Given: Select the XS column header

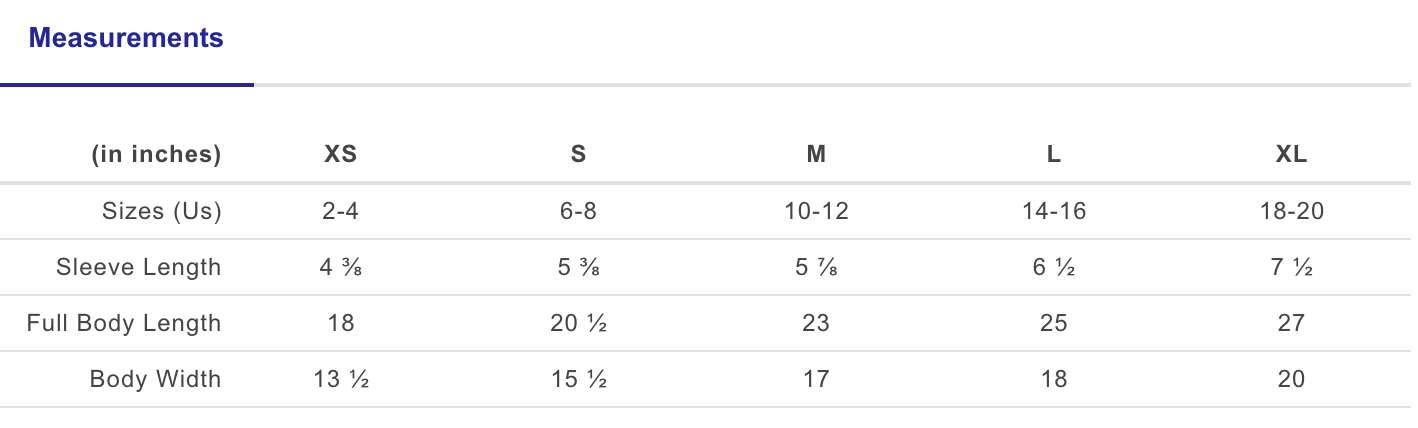Looking at the screenshot, I should pos(340,155).
